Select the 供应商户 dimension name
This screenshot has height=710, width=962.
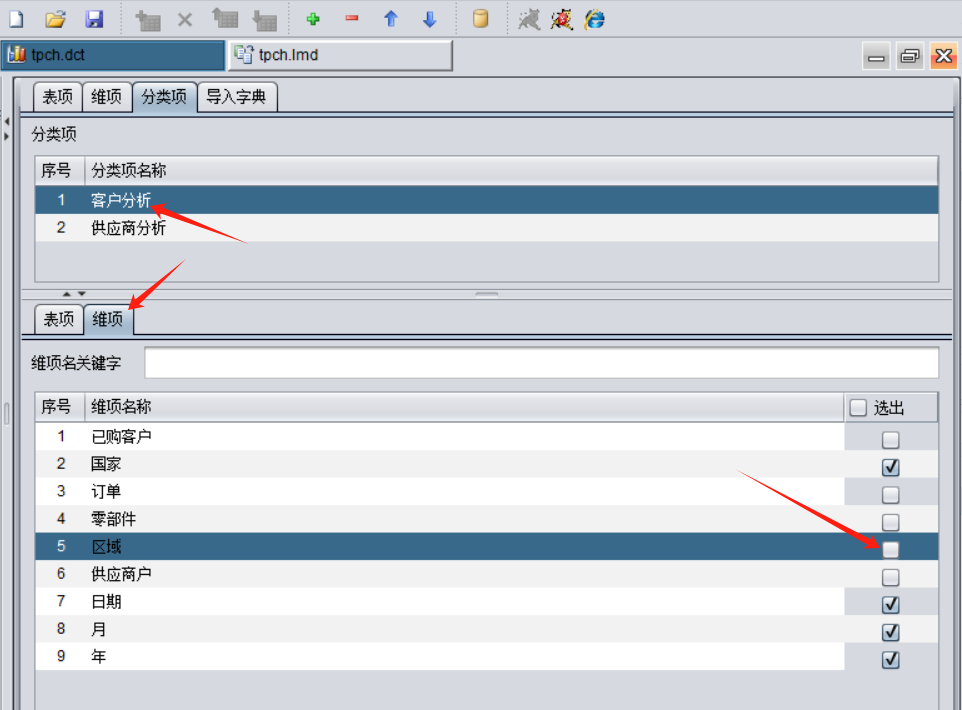click(121, 574)
